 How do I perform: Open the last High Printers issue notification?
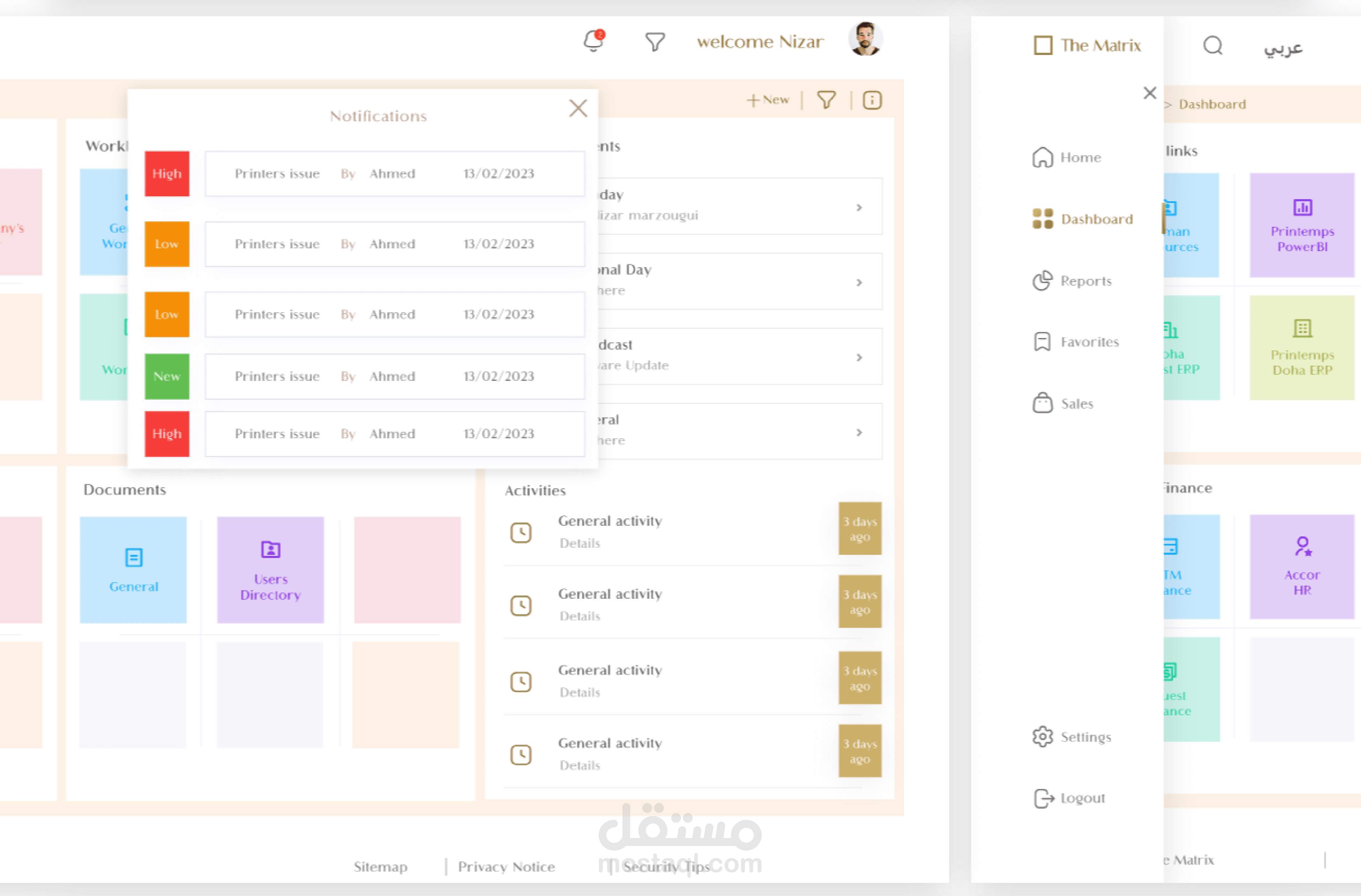tap(395, 434)
